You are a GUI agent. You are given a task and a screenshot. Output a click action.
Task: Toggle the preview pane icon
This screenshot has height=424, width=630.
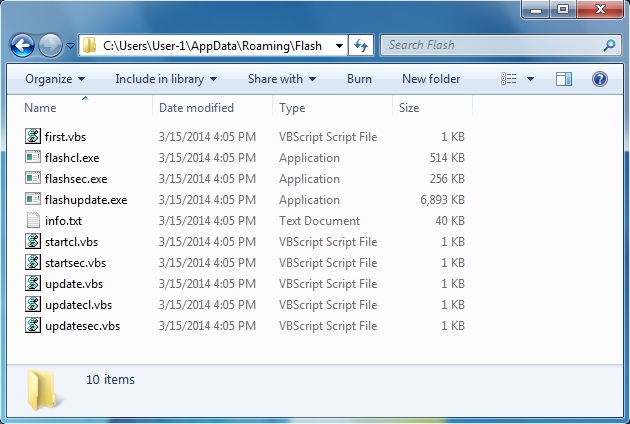564,79
